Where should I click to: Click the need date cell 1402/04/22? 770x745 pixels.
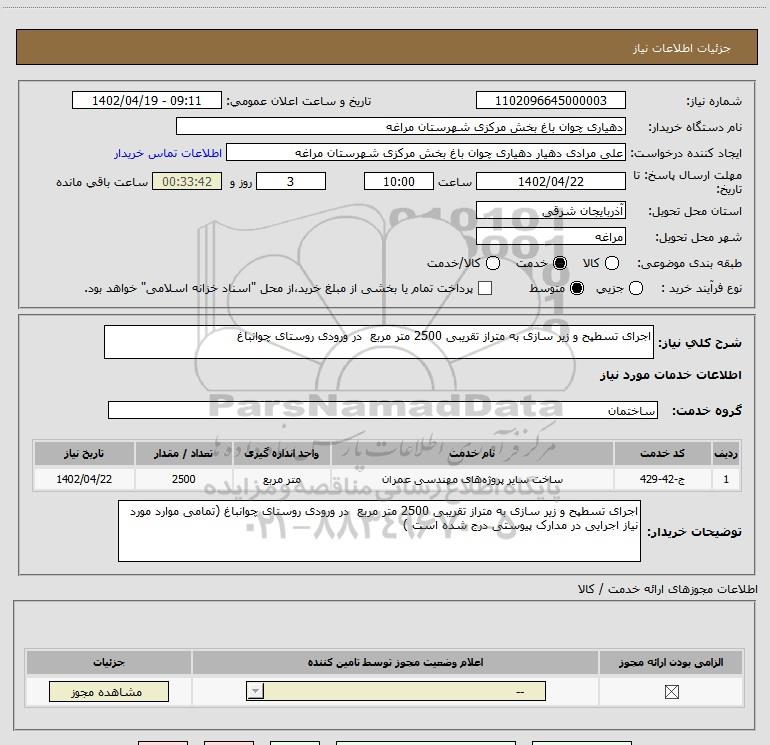coord(84,479)
